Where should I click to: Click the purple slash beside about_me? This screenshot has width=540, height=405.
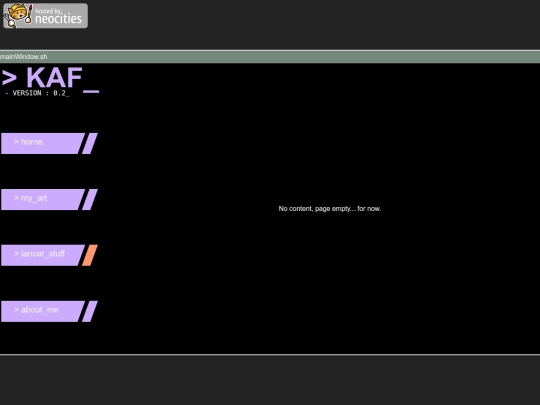(90, 311)
